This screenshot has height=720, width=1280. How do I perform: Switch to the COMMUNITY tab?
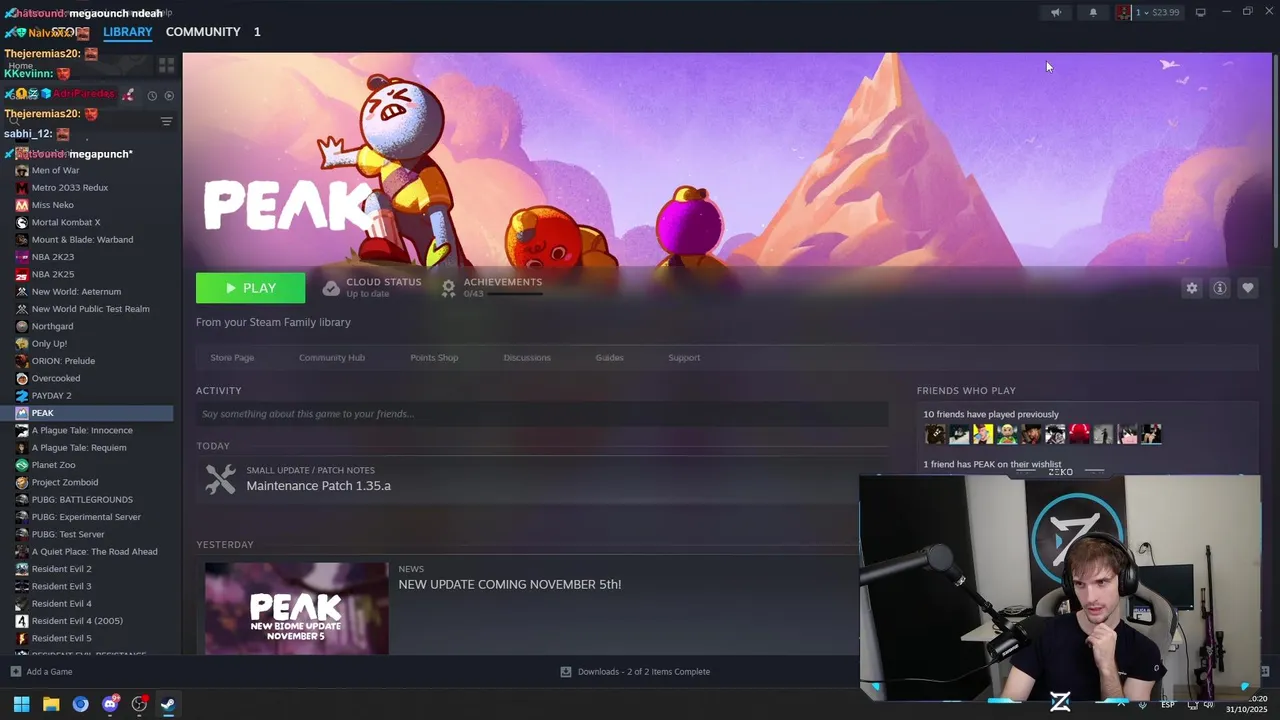(203, 32)
